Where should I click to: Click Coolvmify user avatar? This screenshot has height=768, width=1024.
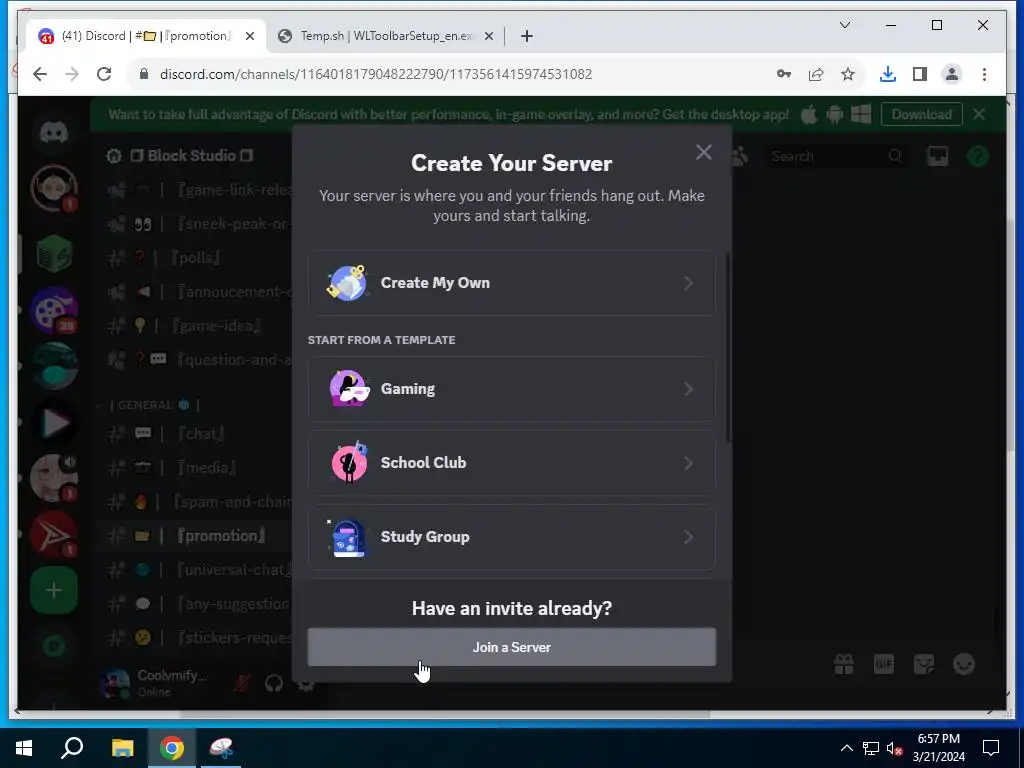coord(114,683)
